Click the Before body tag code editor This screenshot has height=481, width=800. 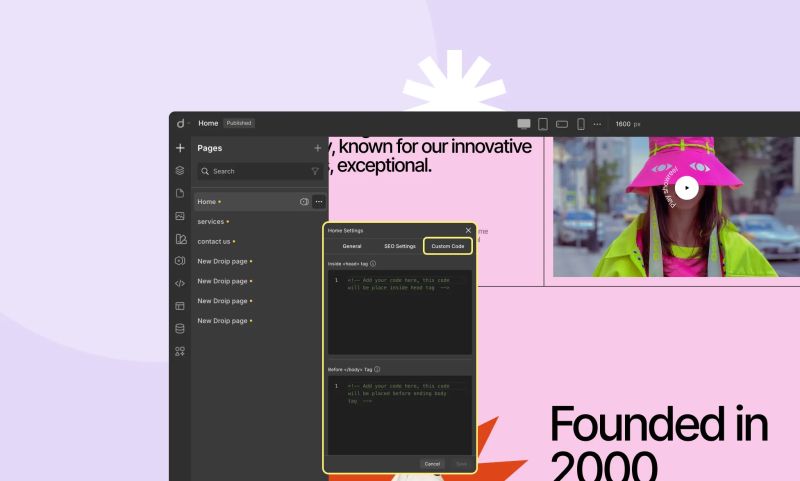coord(400,416)
